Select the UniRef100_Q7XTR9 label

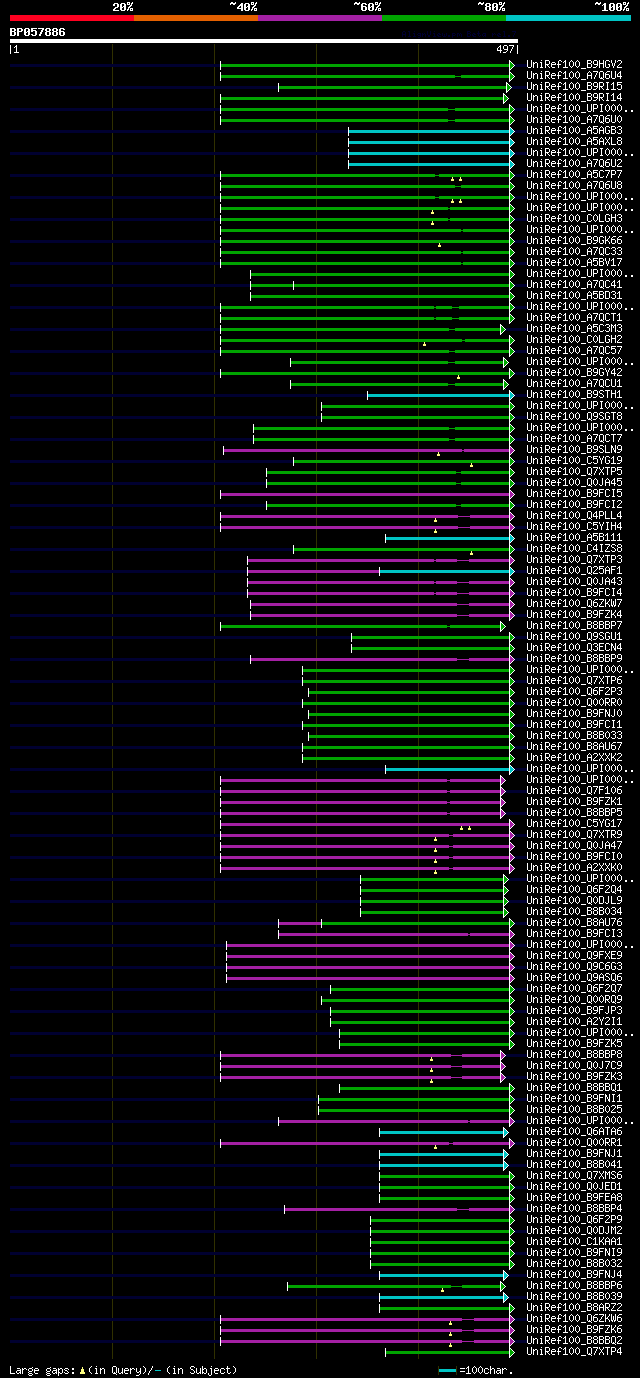pos(574,834)
